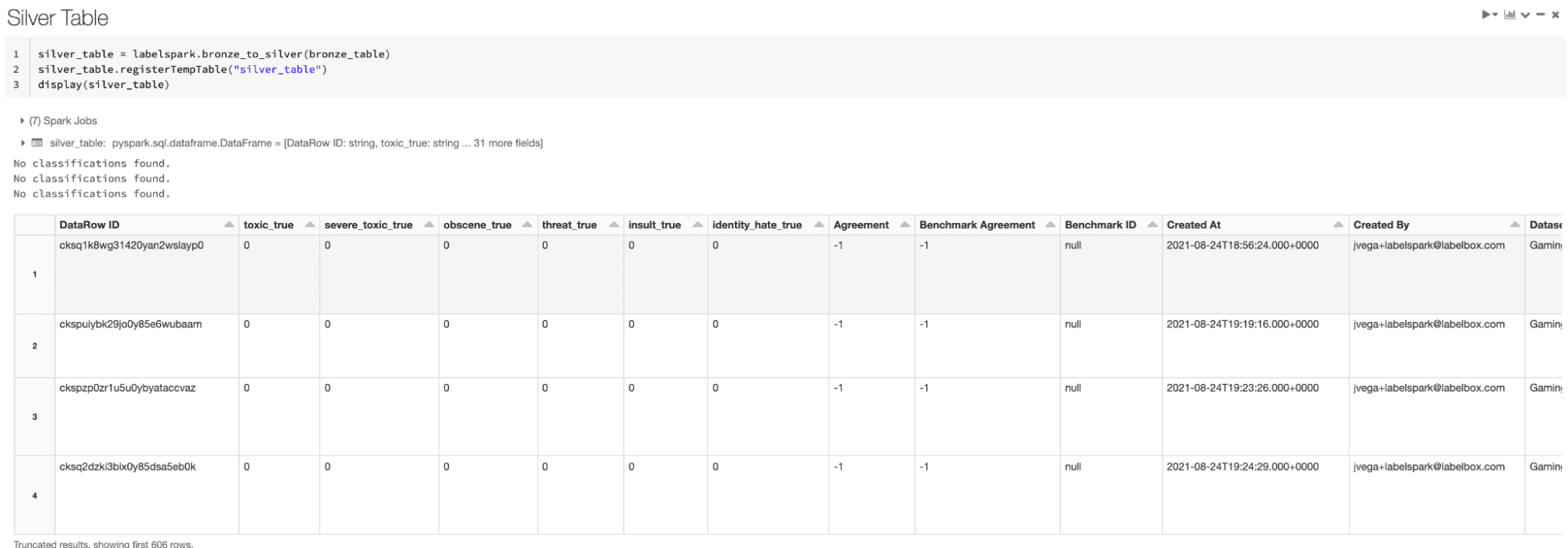Sort the threat_true column
This screenshot has height=548, width=1568.
(x=614, y=225)
